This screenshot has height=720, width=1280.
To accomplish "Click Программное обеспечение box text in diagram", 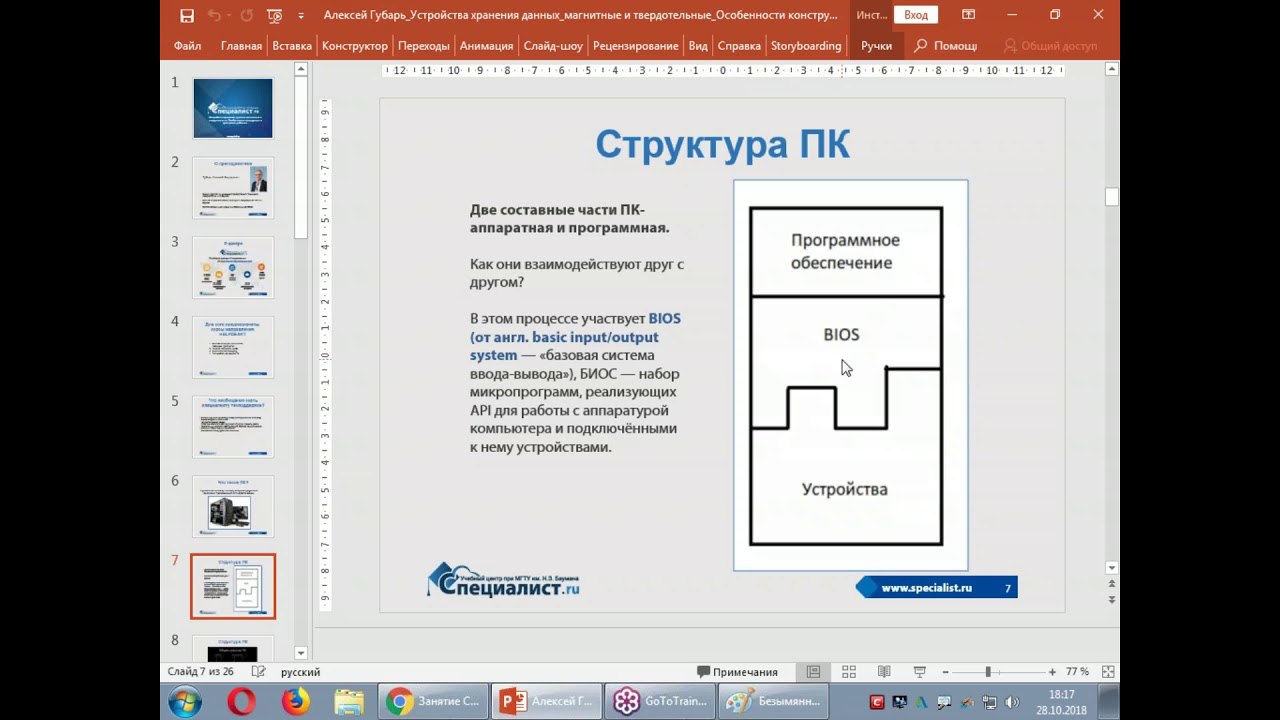I will click(845, 251).
